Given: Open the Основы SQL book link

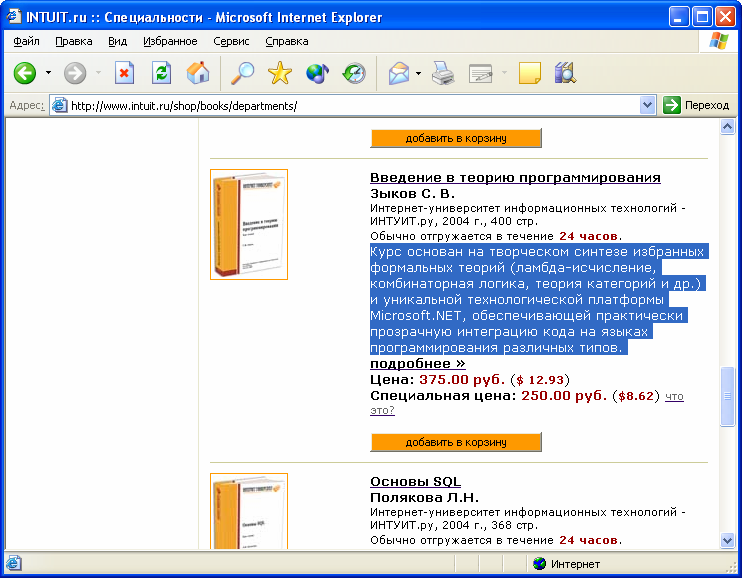Looking at the screenshot, I should click(x=415, y=481).
